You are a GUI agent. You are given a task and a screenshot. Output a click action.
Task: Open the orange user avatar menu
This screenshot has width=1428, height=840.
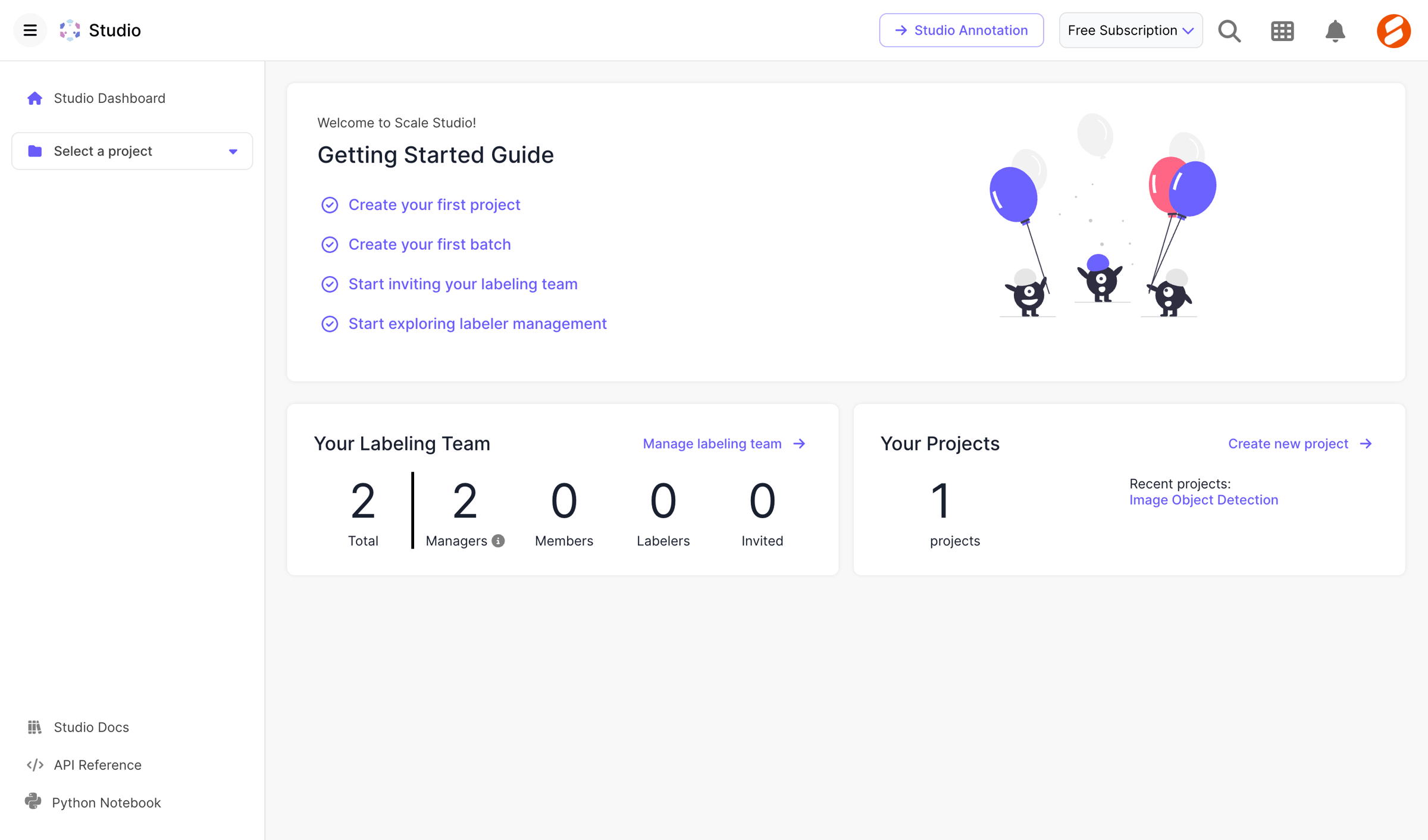[x=1393, y=30]
